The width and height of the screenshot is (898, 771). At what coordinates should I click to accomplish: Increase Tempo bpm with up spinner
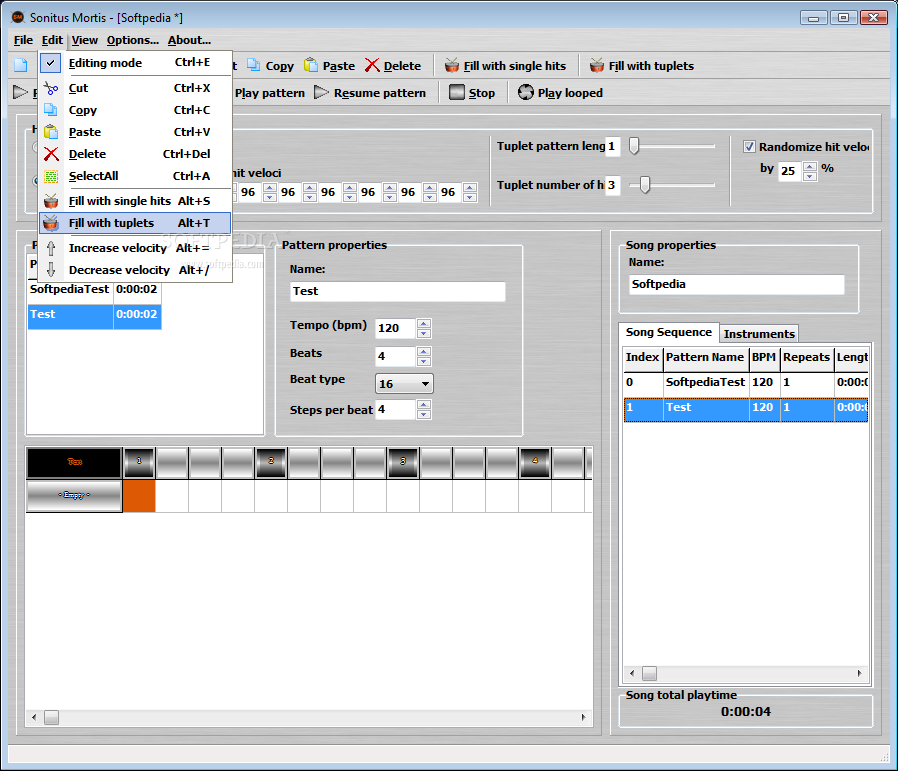[x=424, y=323]
